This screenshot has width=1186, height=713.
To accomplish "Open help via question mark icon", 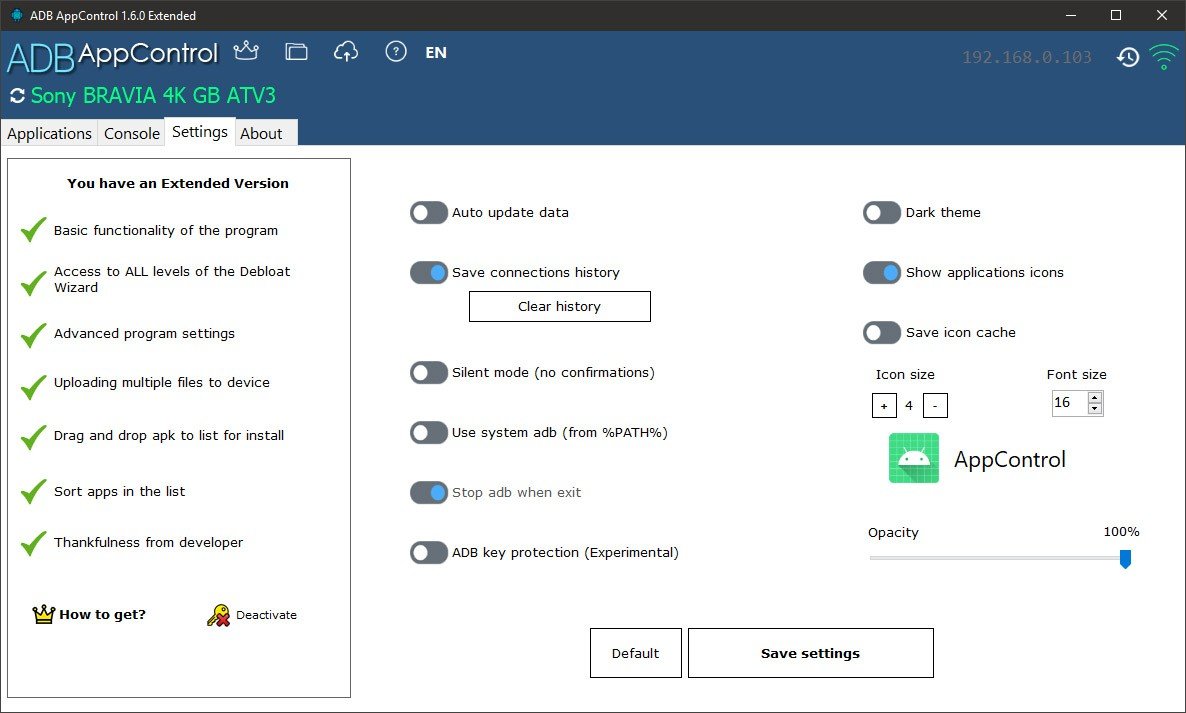I will coord(396,51).
